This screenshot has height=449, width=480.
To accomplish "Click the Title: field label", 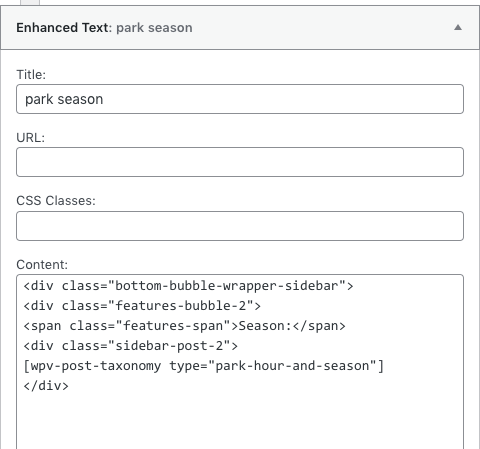I will (31, 75).
